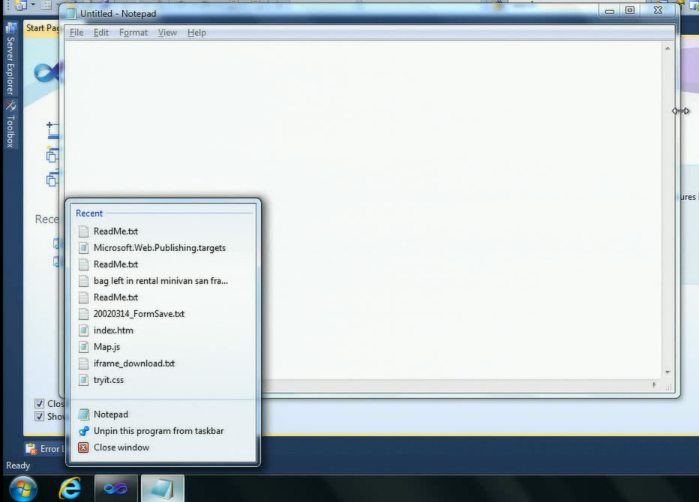Screen dimensions: 699x502
Task: Click the Microsoft.Web.Publishing.targets file icon
Action: [x=83, y=248]
